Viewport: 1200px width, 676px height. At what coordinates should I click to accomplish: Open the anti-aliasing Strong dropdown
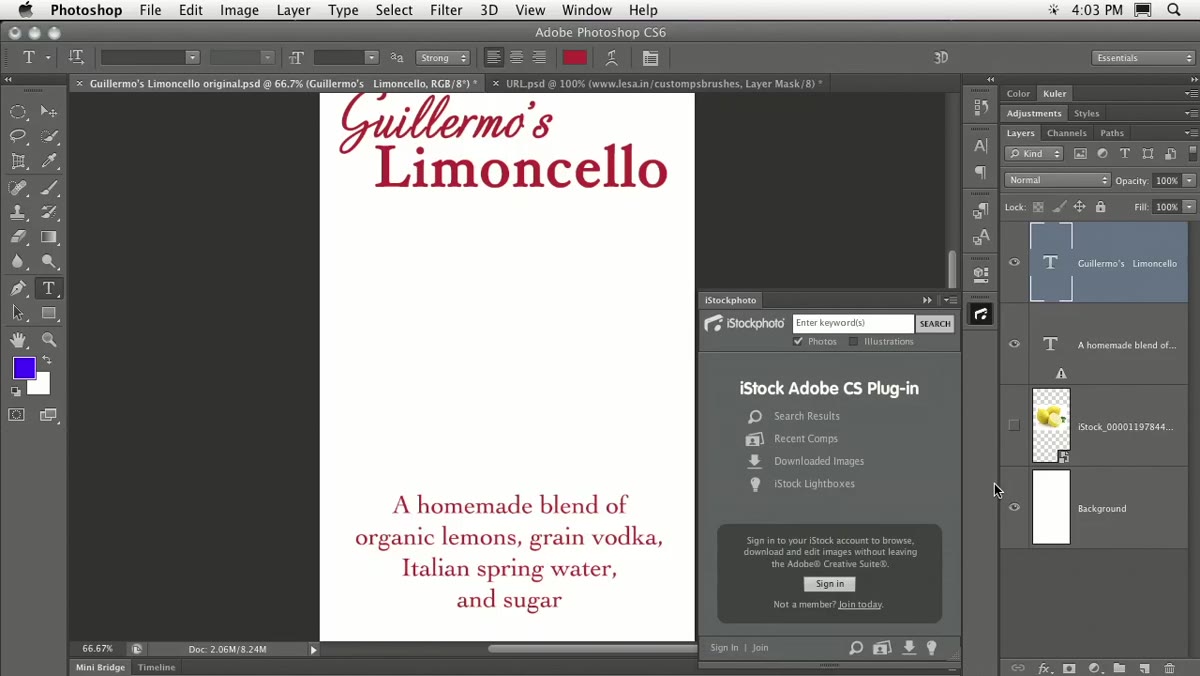coord(443,58)
